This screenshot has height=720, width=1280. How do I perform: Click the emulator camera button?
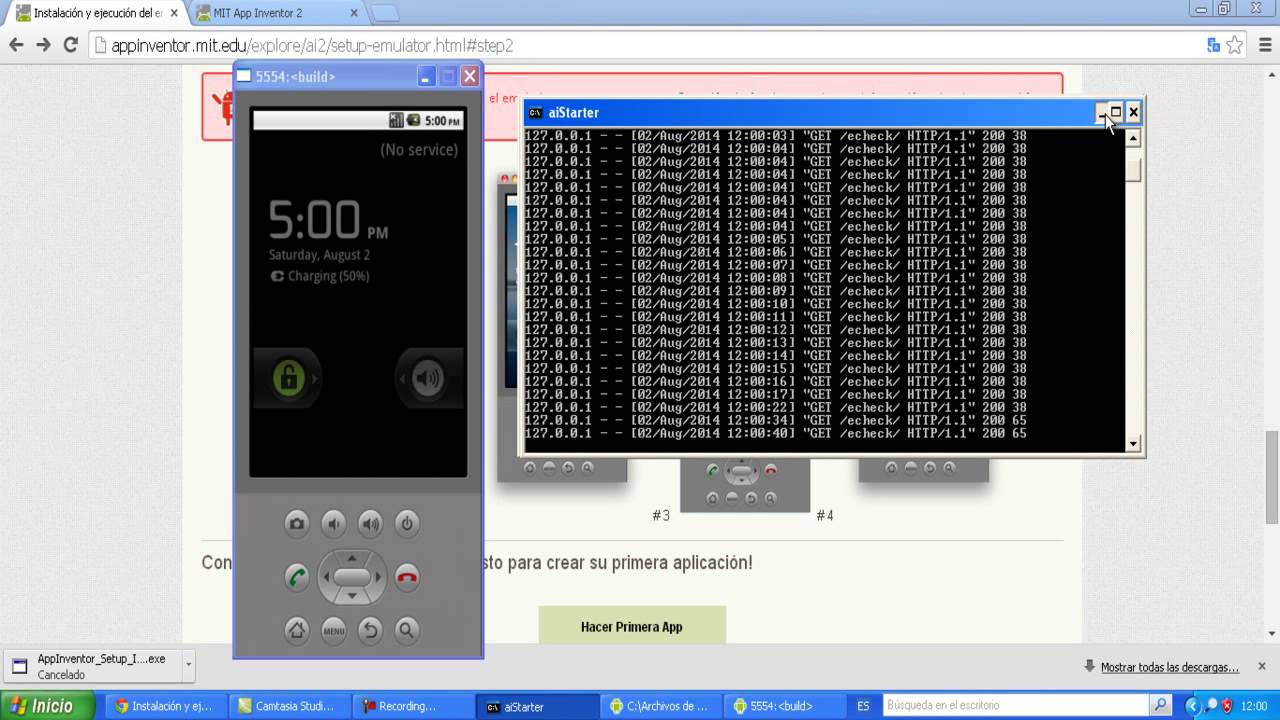(x=296, y=523)
